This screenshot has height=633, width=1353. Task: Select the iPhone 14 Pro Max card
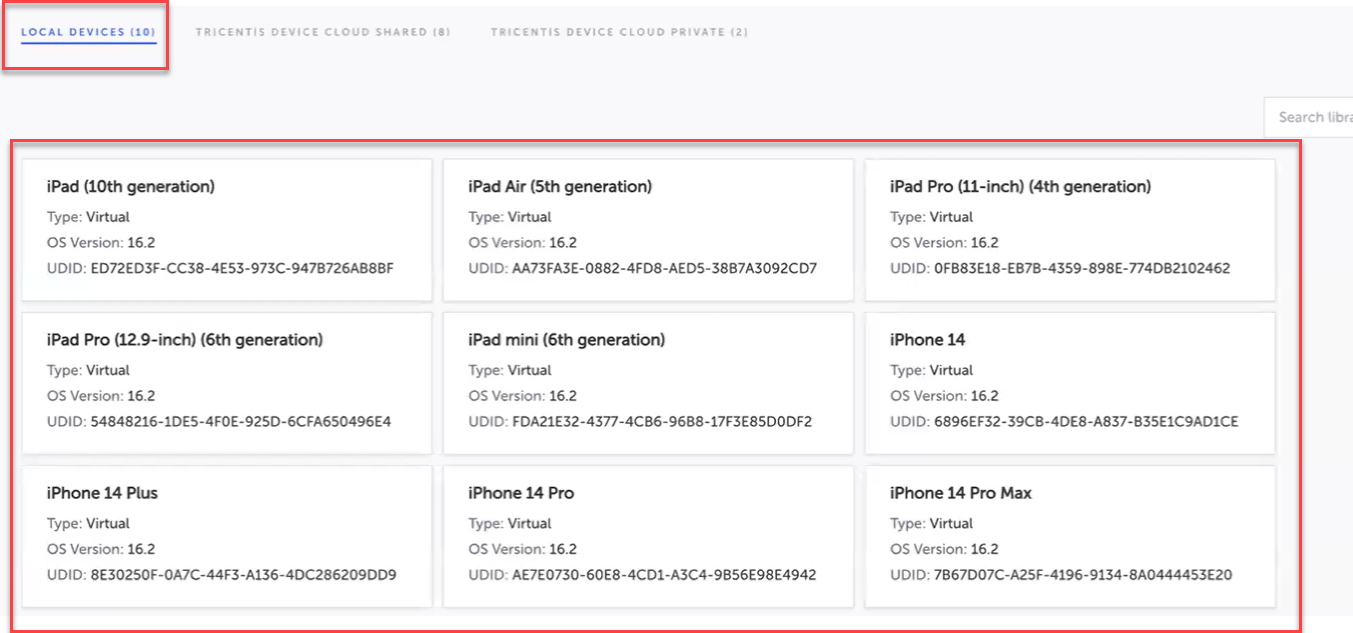tap(1070, 535)
